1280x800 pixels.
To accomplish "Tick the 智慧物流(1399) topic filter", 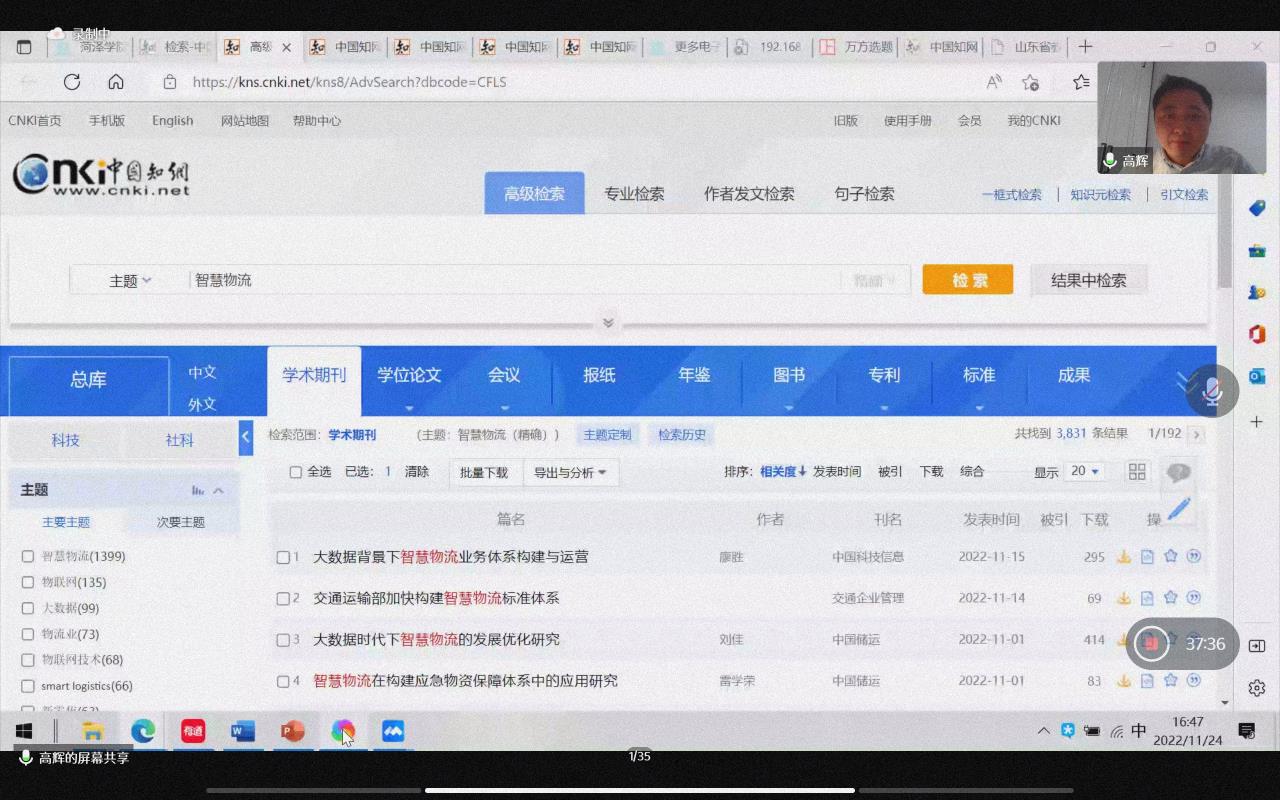I will tap(28, 556).
